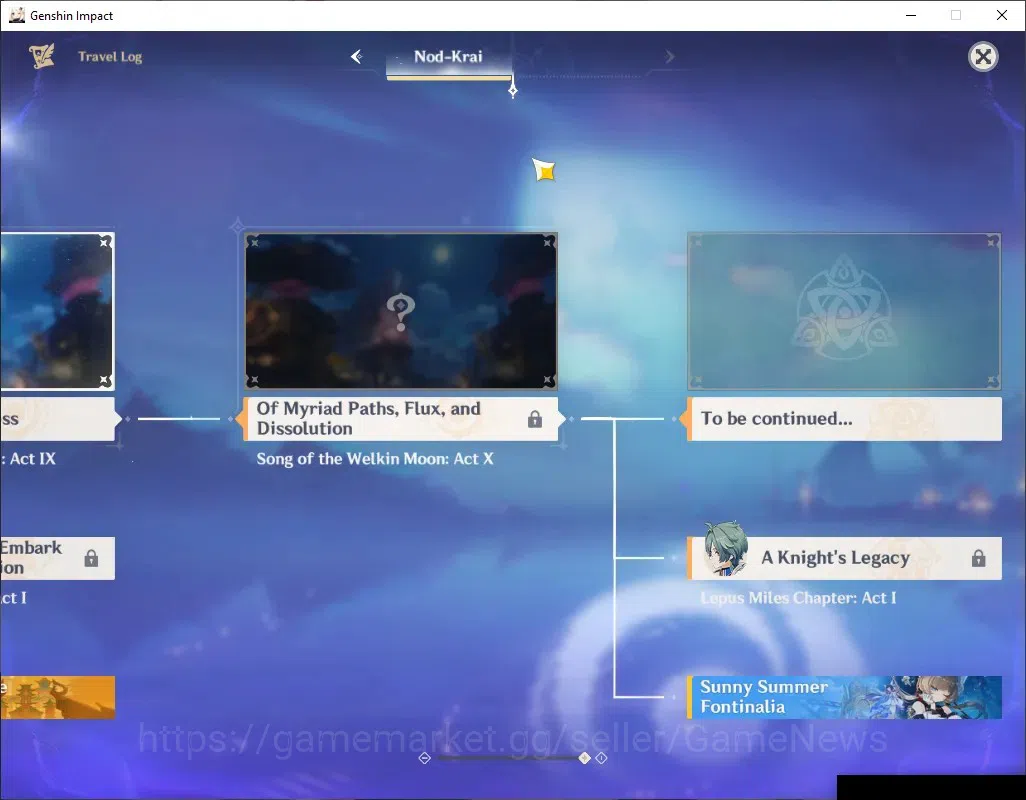Screen dimensions: 1026x800
Task: Click left end icon of bottom scrollbar
Action: (x=425, y=758)
